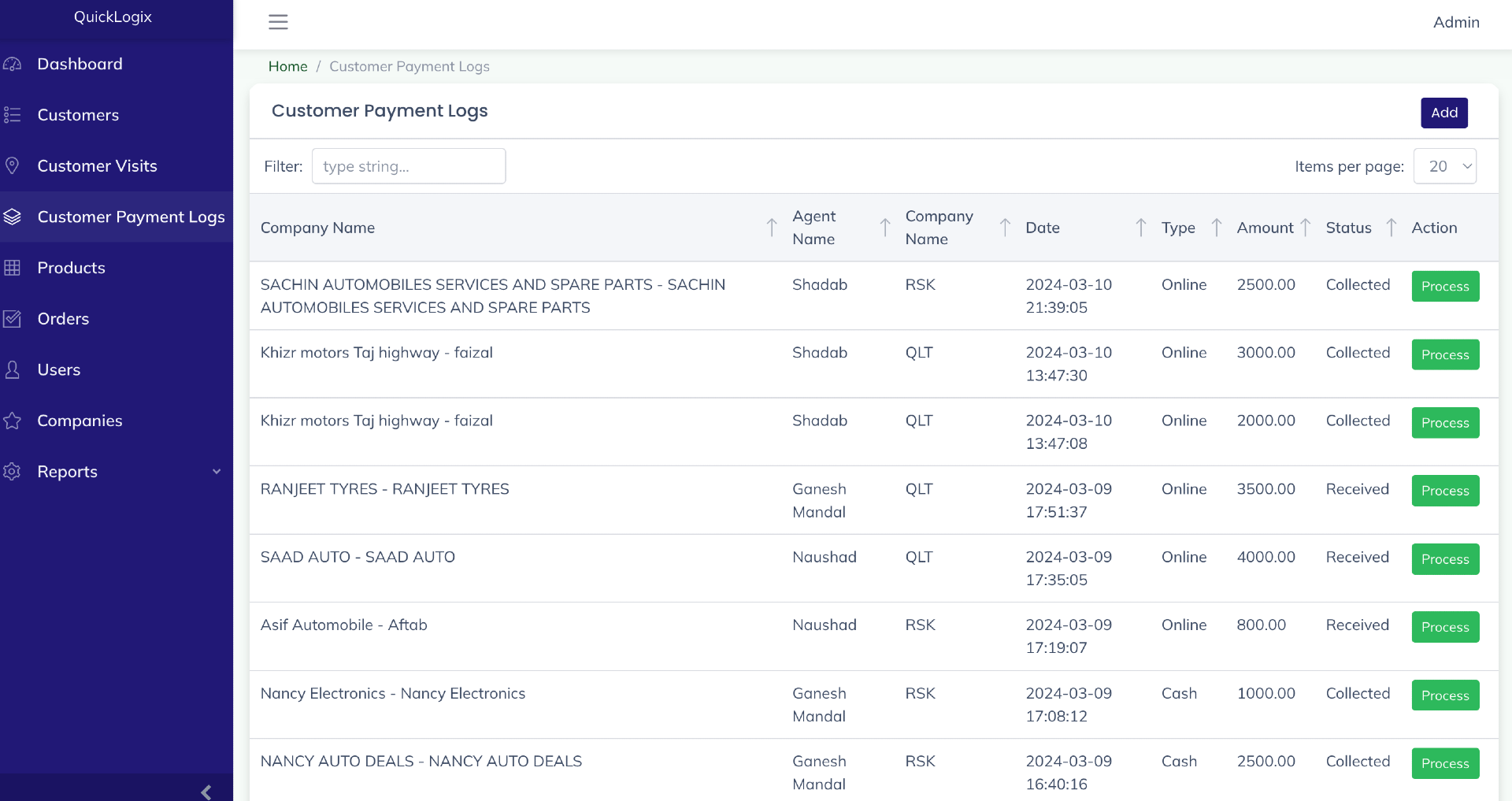Click the Customers list icon in sidebar
The width and height of the screenshot is (1512, 801).
13,115
